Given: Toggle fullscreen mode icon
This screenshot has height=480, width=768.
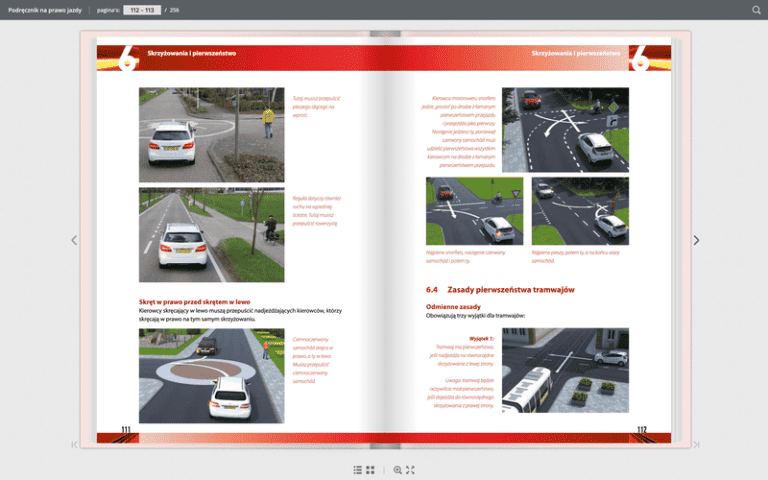Looking at the screenshot, I should [x=410, y=469].
